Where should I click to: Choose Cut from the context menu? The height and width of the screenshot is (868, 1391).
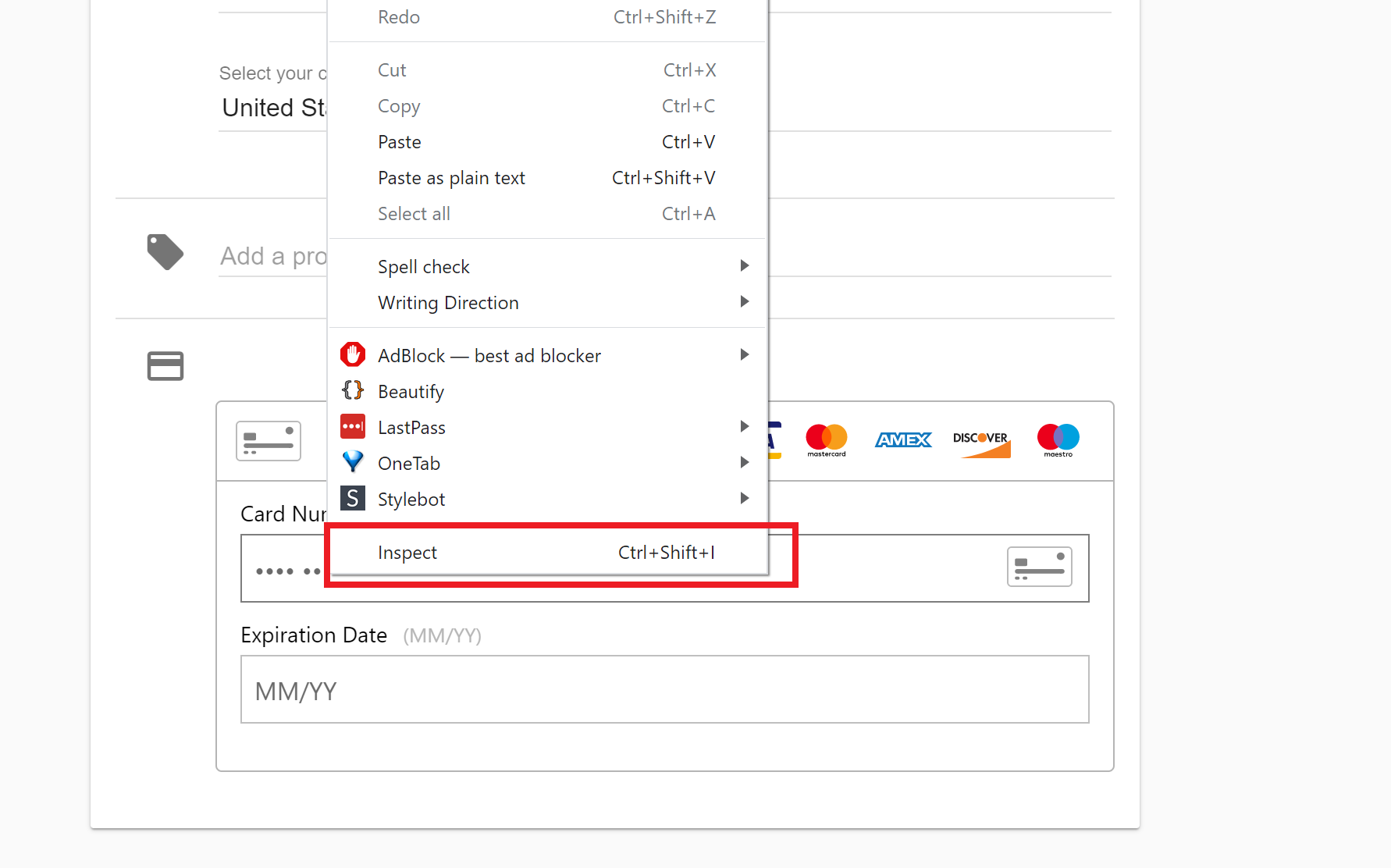click(x=548, y=70)
